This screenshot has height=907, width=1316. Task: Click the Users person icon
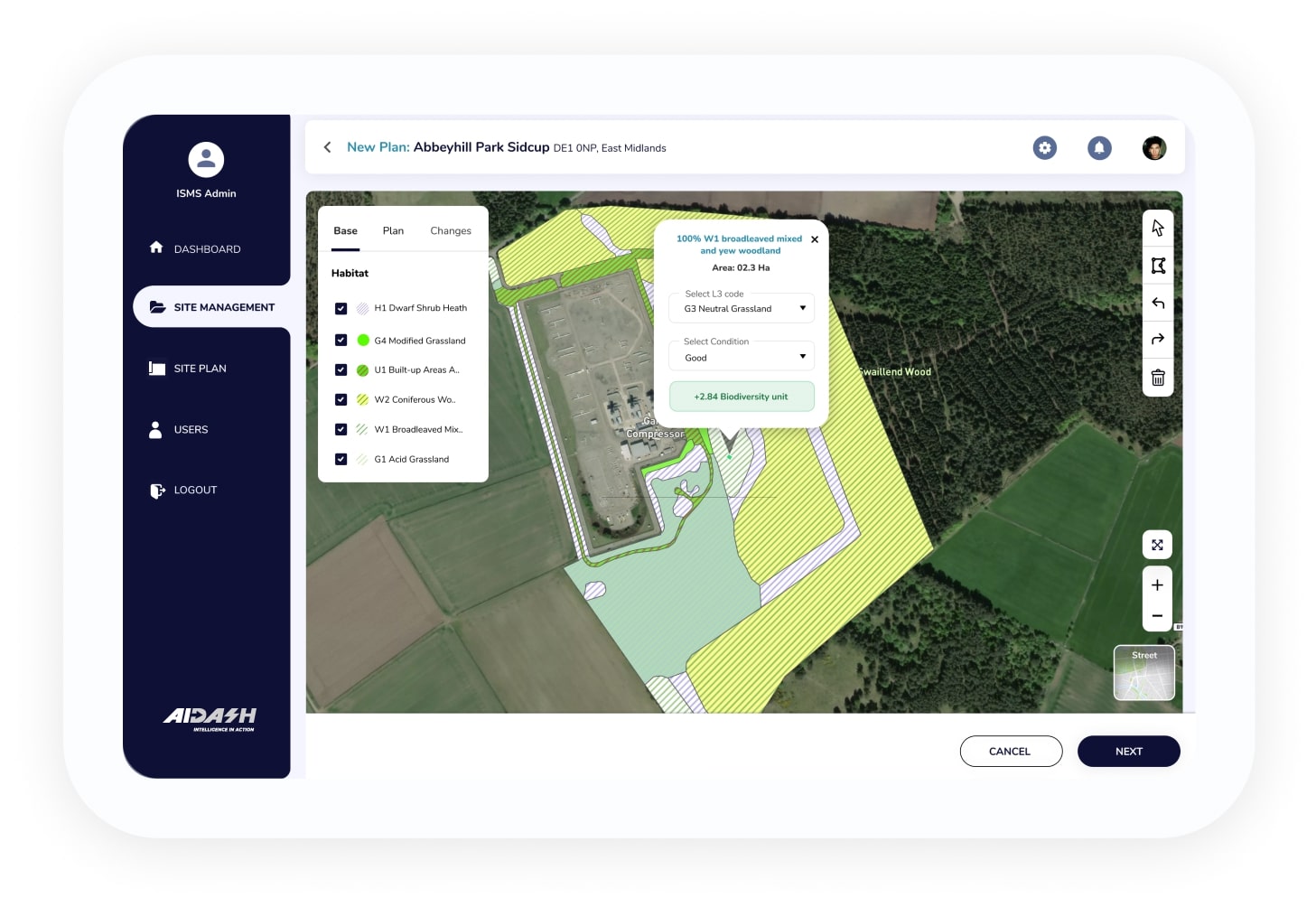[x=155, y=429]
